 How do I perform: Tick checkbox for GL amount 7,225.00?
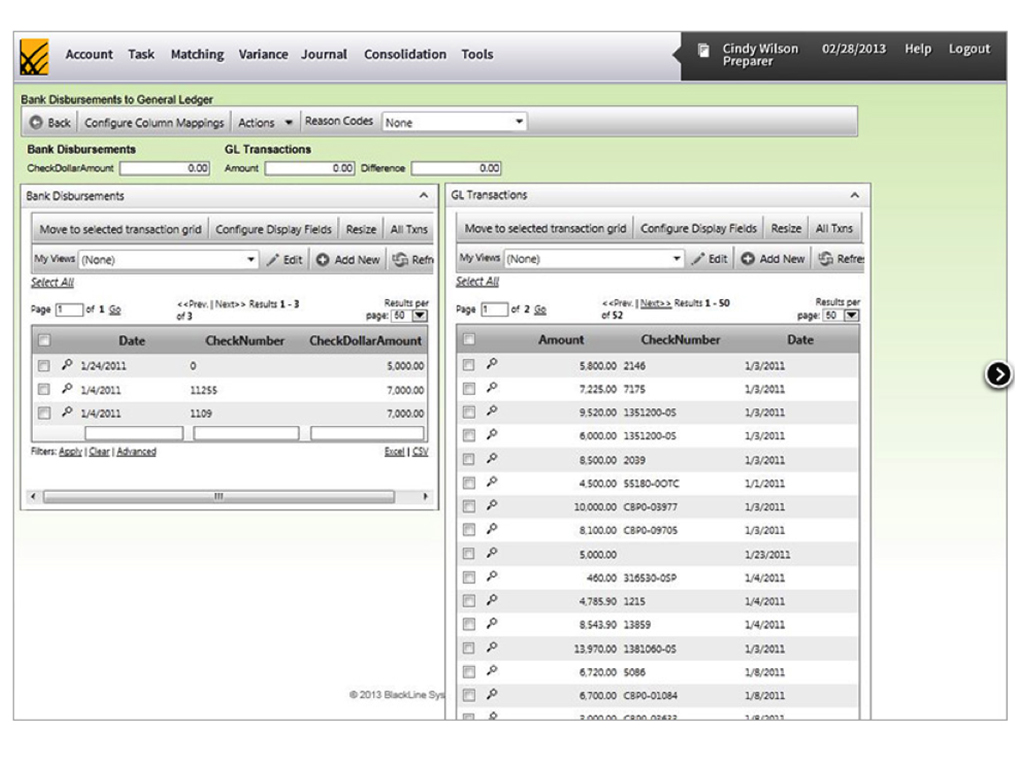[469, 389]
